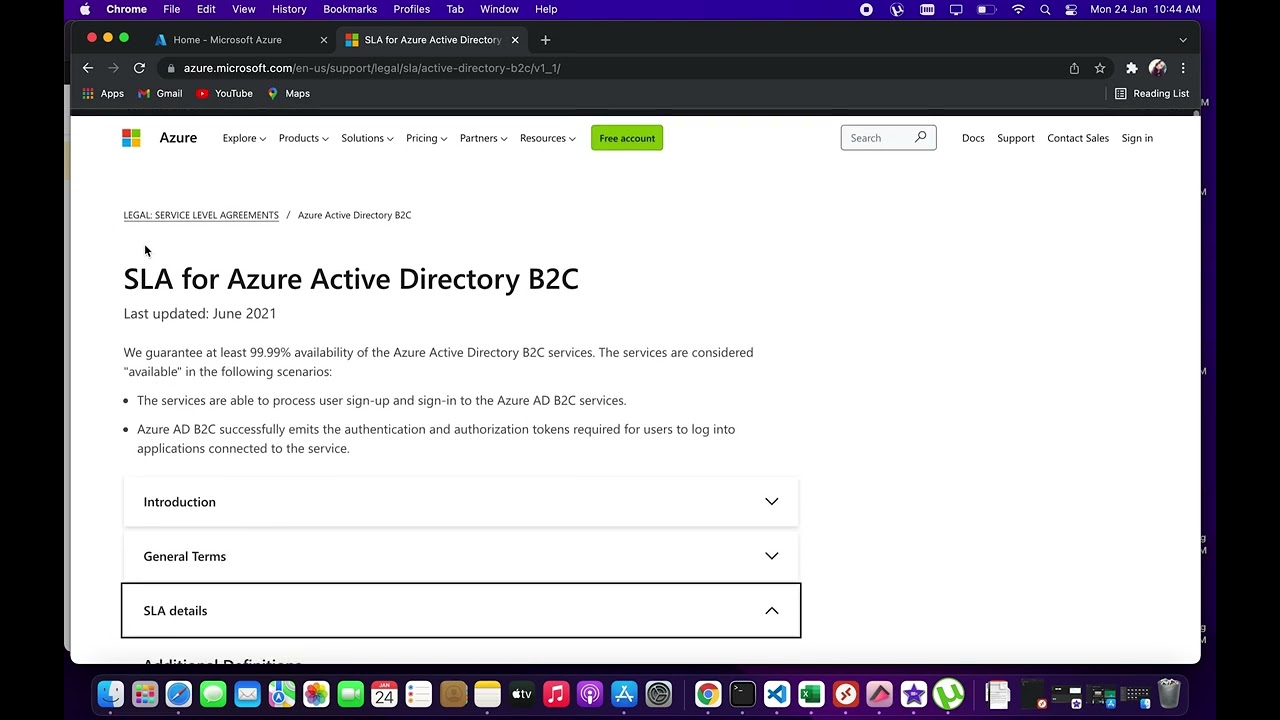Expand the Explore dropdown
Viewport: 1280px width, 720px height.
point(244,138)
